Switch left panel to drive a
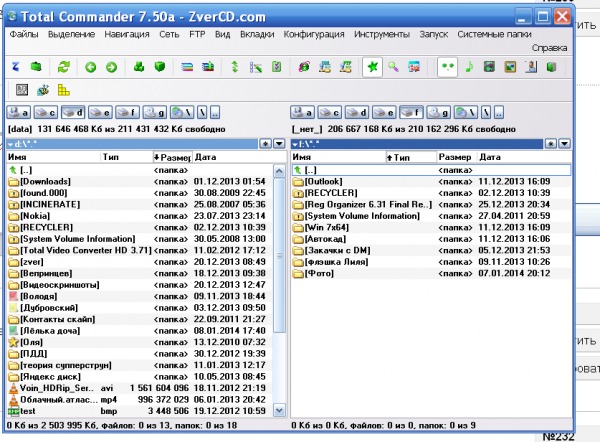Image resolution: width=600 pixels, height=442 pixels. (19, 113)
